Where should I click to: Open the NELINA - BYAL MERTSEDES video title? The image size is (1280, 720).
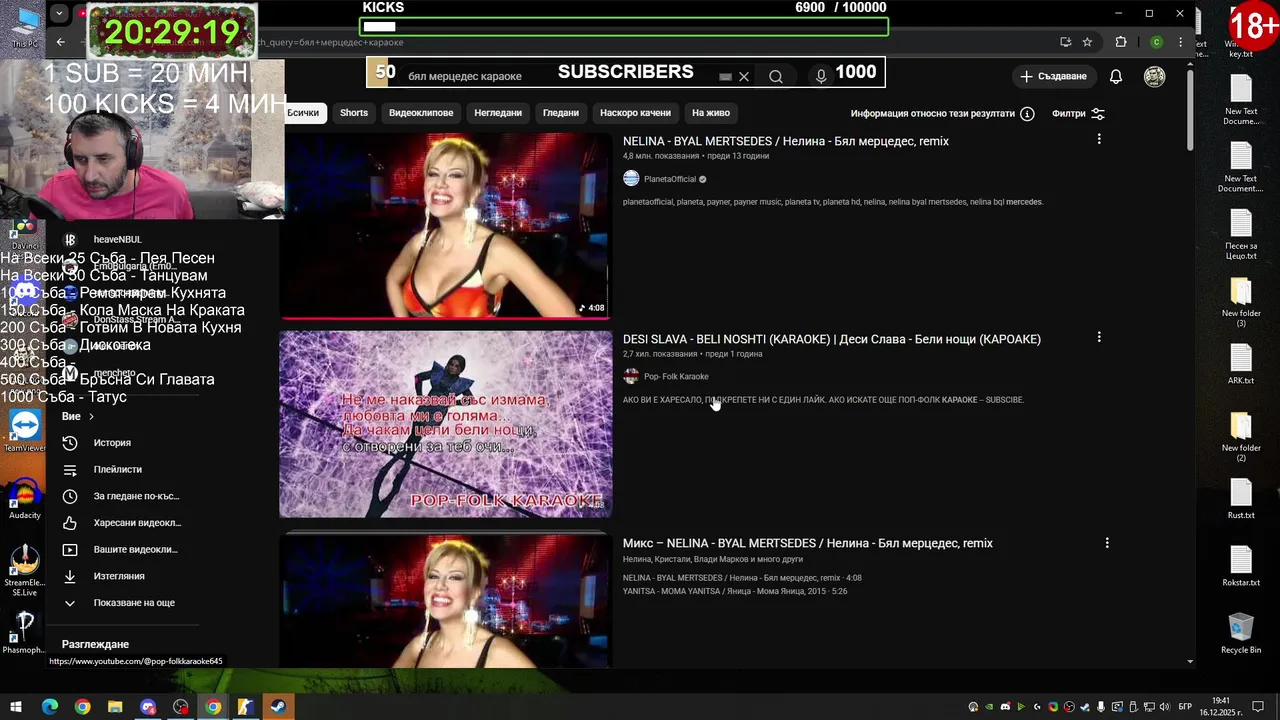(x=786, y=141)
